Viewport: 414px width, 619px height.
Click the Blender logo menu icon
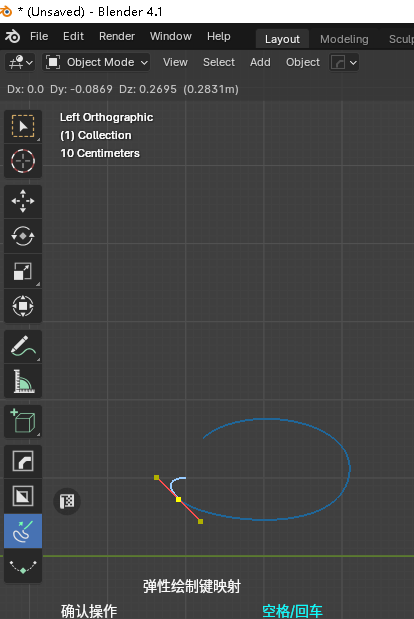tap(12, 36)
